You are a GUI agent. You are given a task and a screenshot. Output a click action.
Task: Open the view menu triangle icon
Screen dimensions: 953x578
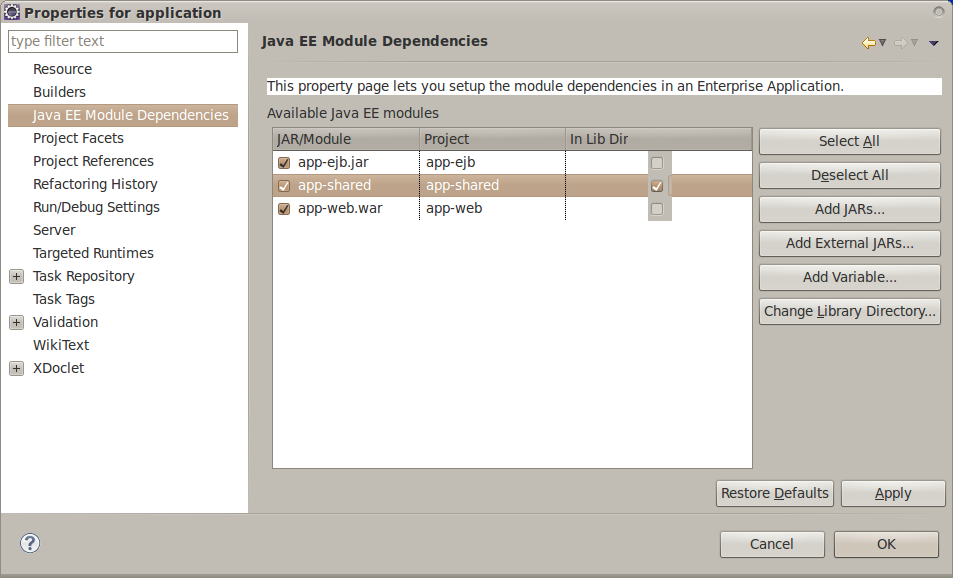[934, 43]
